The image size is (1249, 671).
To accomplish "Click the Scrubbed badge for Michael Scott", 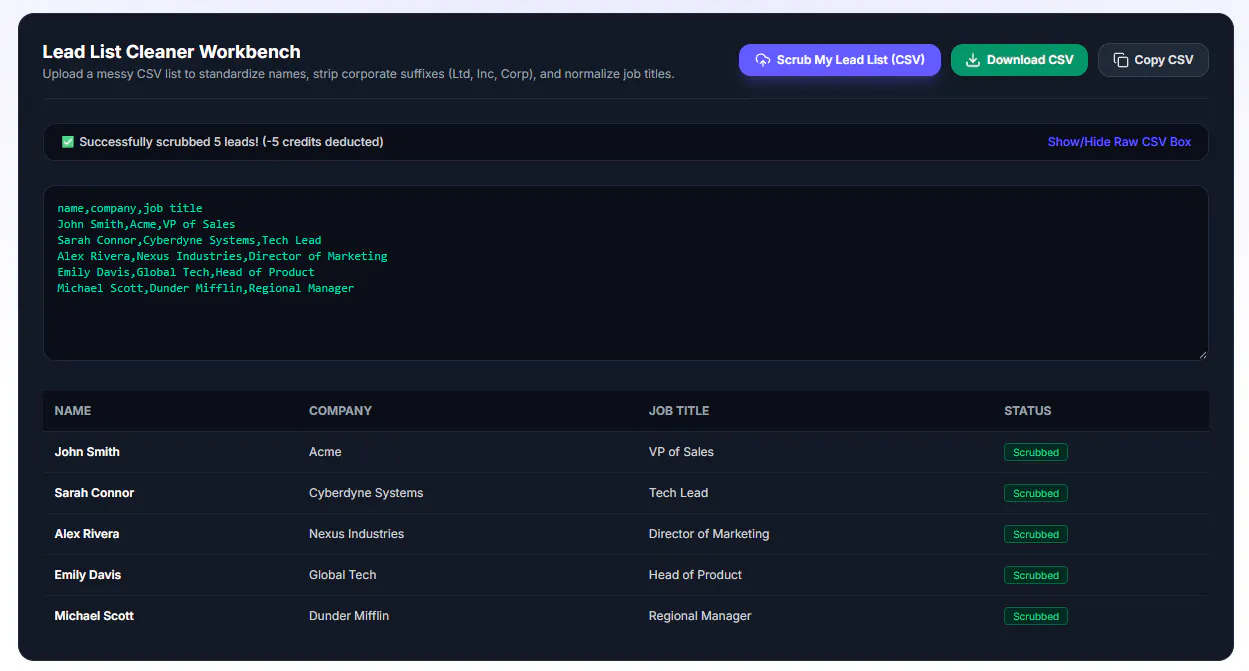I will point(1035,616).
